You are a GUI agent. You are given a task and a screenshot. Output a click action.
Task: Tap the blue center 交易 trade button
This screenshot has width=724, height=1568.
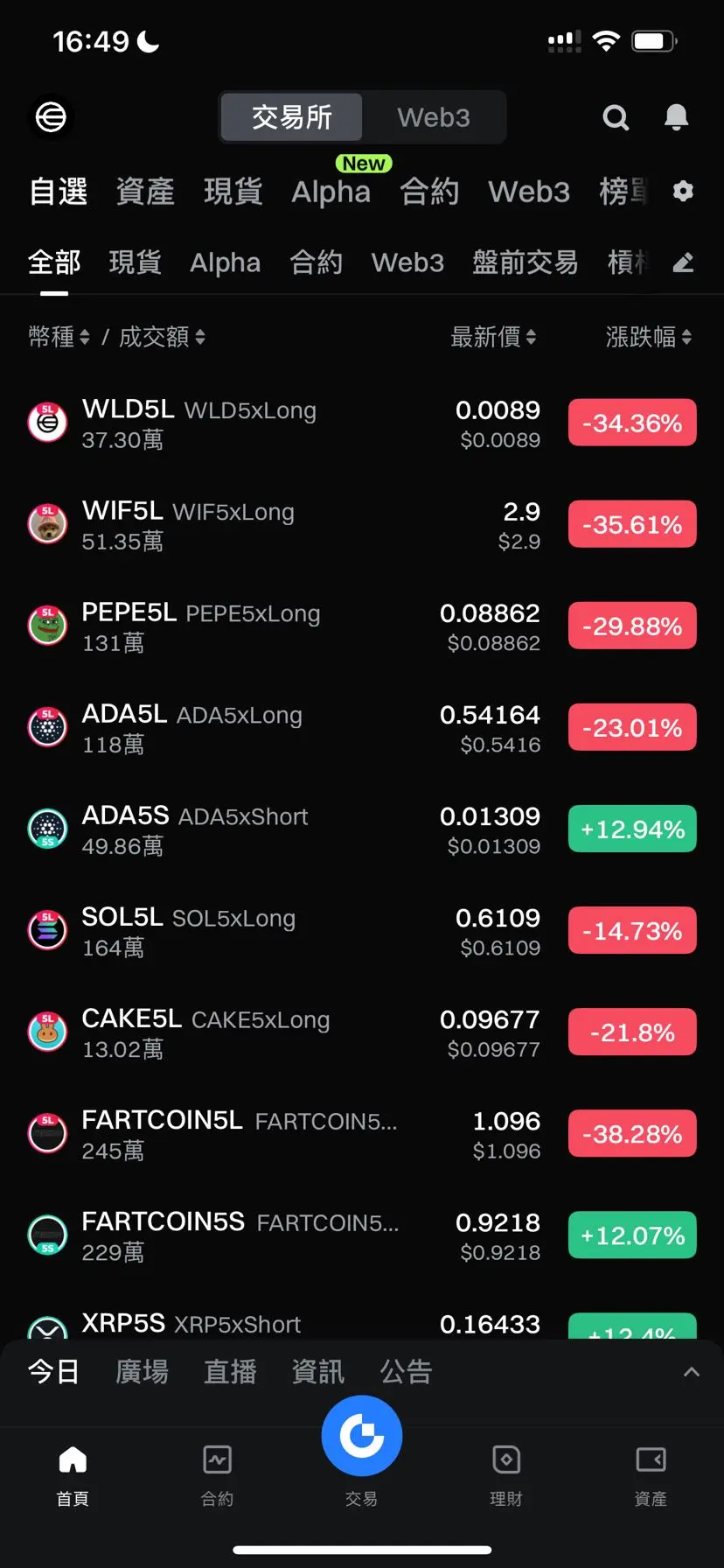pos(361,1436)
